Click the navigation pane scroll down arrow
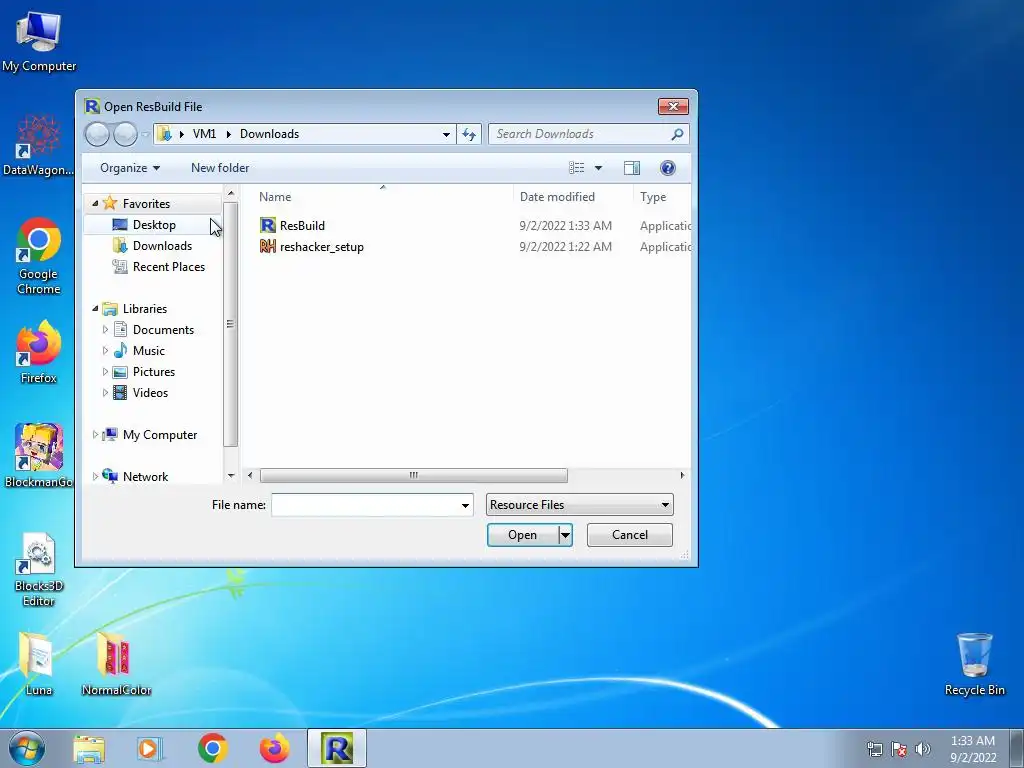The height and width of the screenshot is (768, 1024). coord(231,476)
